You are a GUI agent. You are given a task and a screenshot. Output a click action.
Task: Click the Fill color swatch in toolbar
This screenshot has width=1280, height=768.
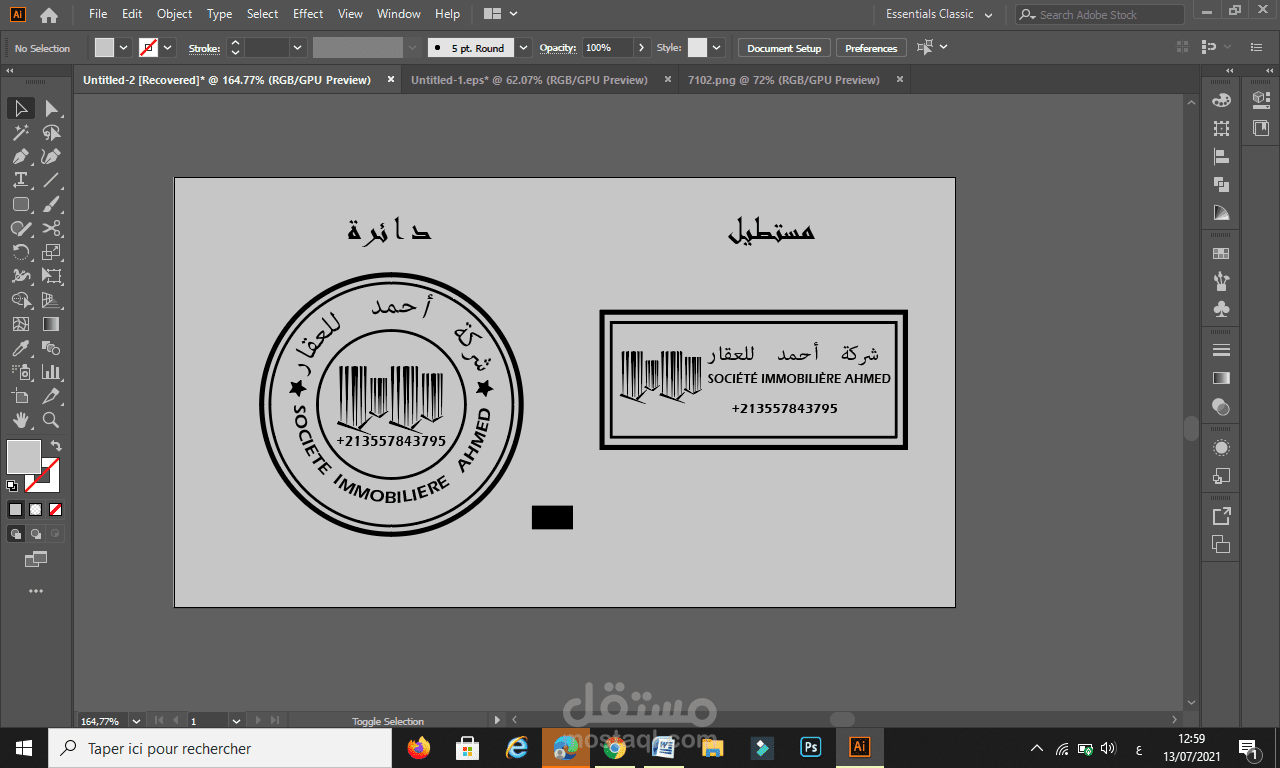(24, 457)
